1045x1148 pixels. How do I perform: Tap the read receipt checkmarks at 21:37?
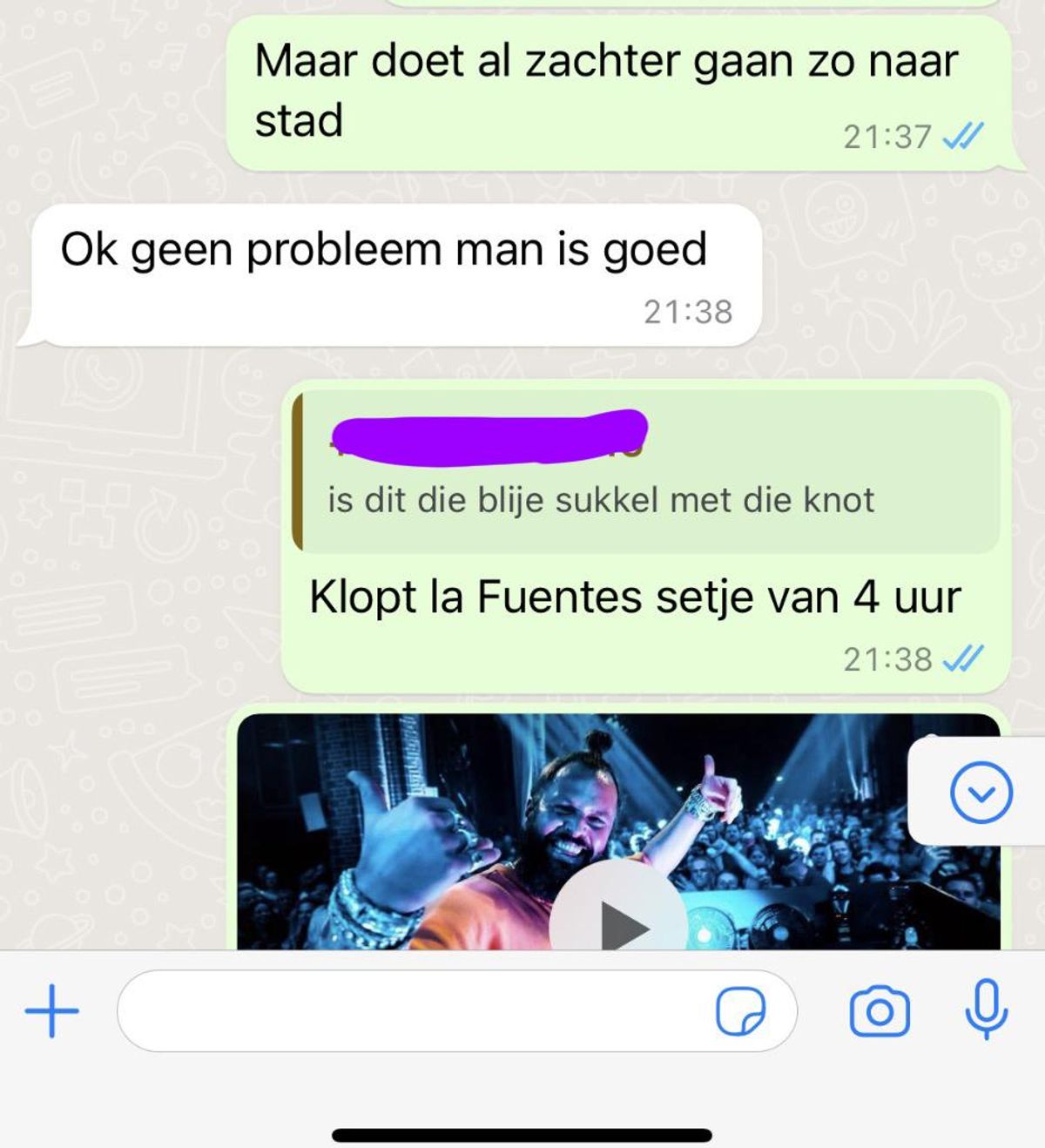tap(964, 136)
